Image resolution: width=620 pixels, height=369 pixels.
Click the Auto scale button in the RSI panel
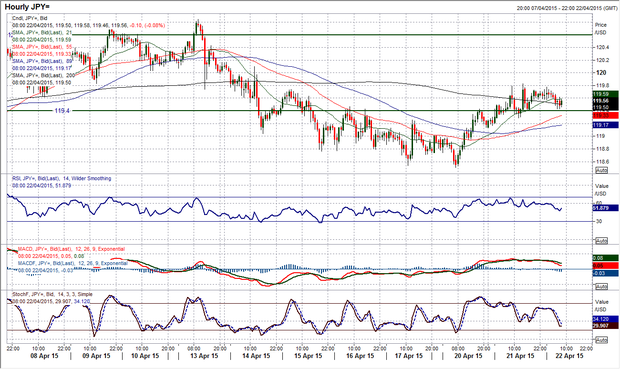[601, 241]
